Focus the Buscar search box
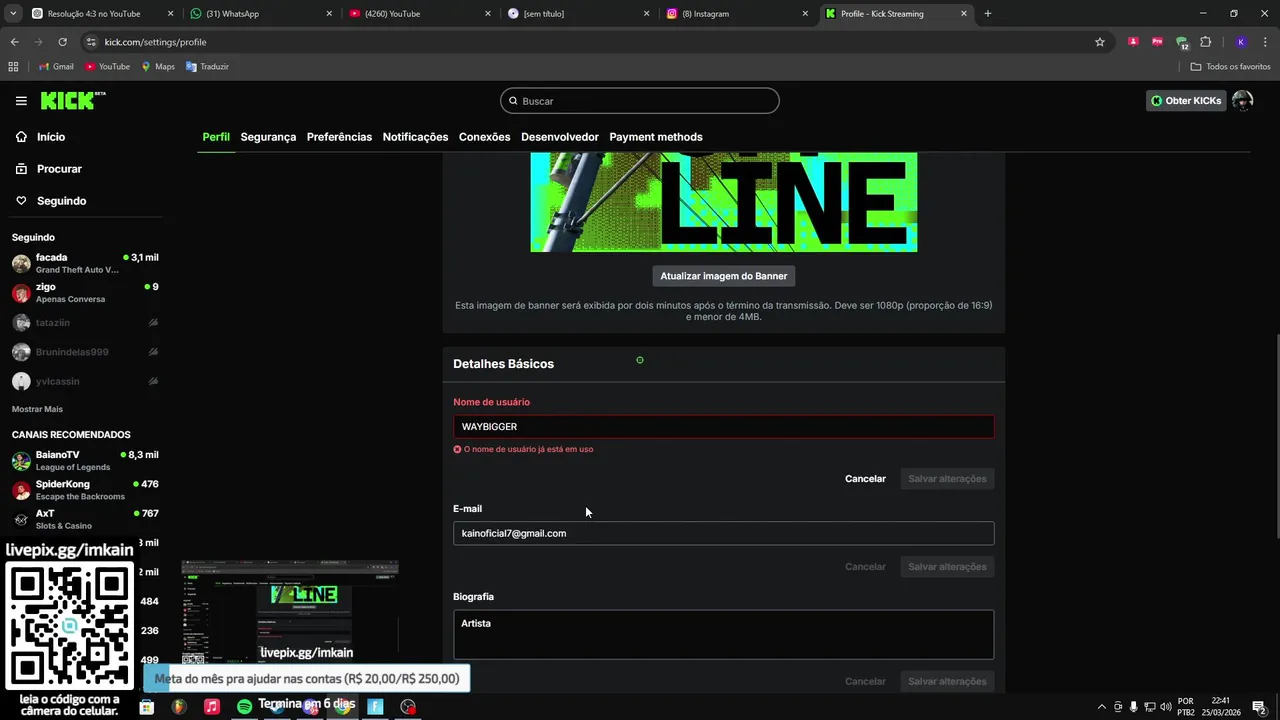 click(640, 101)
